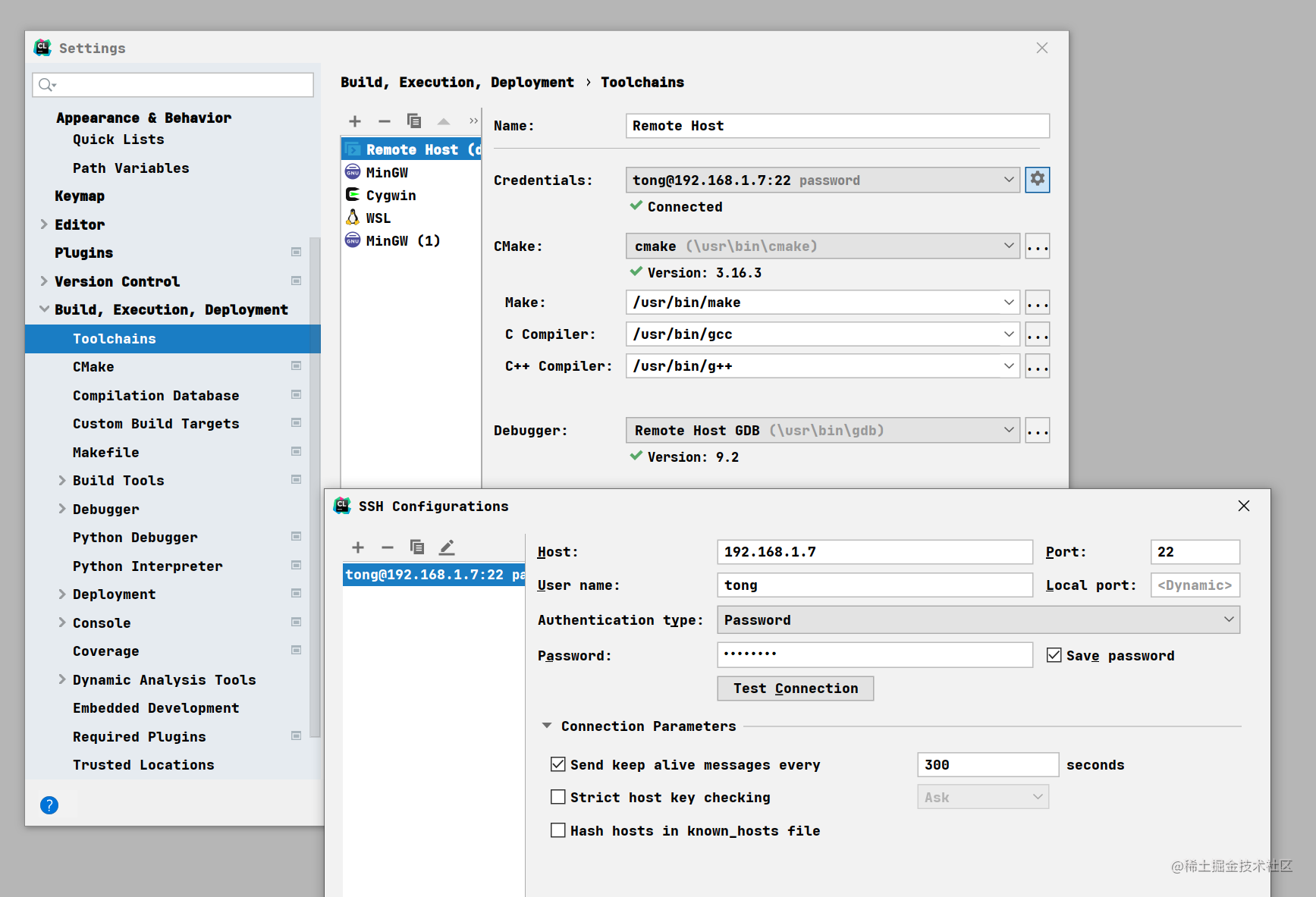Select the Cygwin toolchain
Image resolution: width=1316 pixels, height=897 pixels.
point(410,195)
